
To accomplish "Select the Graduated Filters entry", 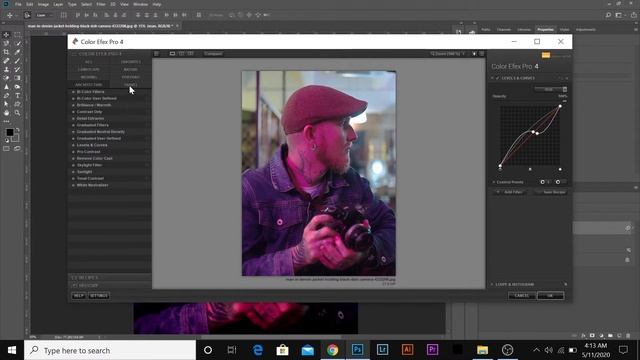I will tap(93, 125).
